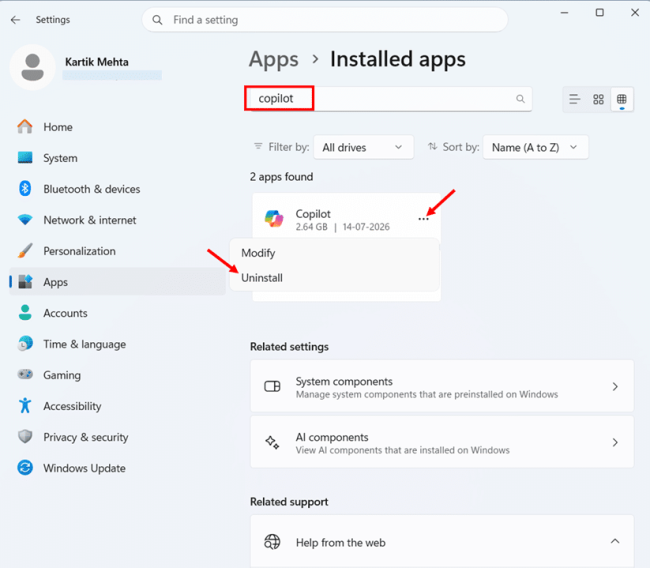Open the Home settings page

[x=118, y=127]
